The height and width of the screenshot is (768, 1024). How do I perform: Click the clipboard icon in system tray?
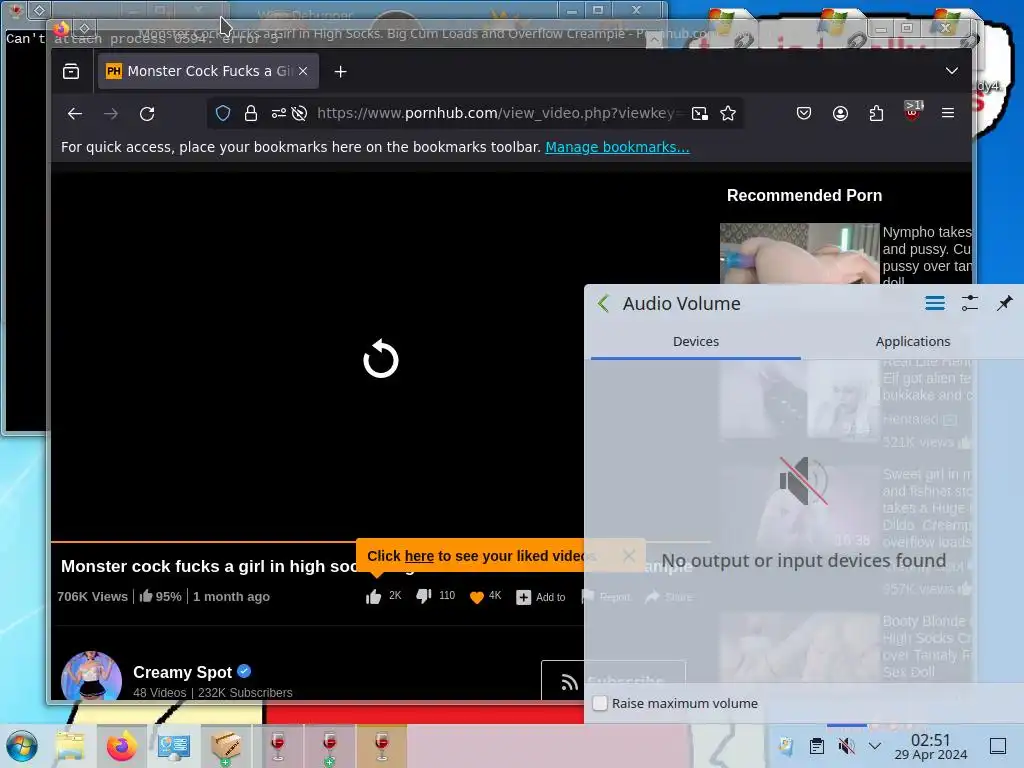(x=816, y=746)
